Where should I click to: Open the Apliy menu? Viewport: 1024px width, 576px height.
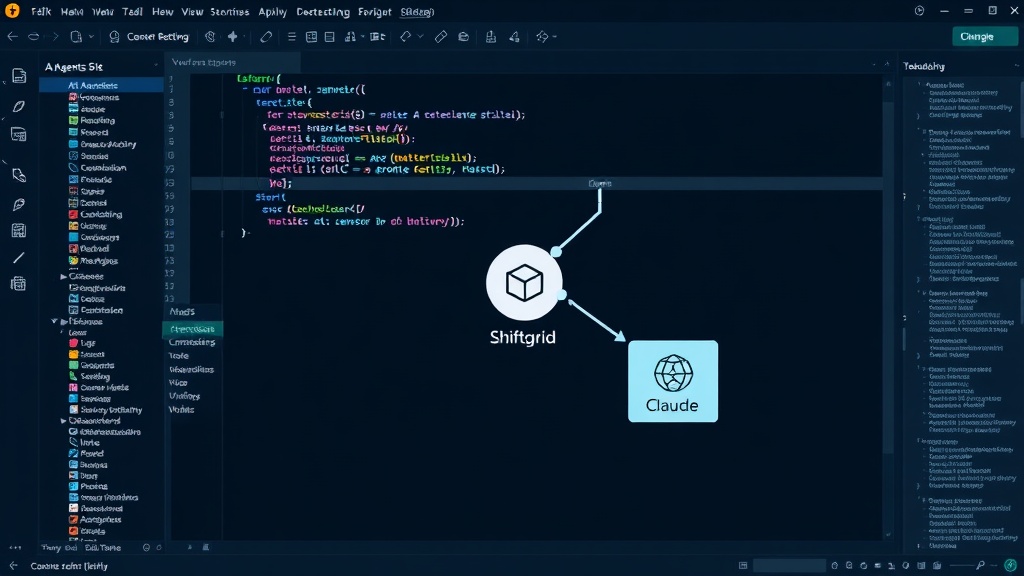coord(272,12)
